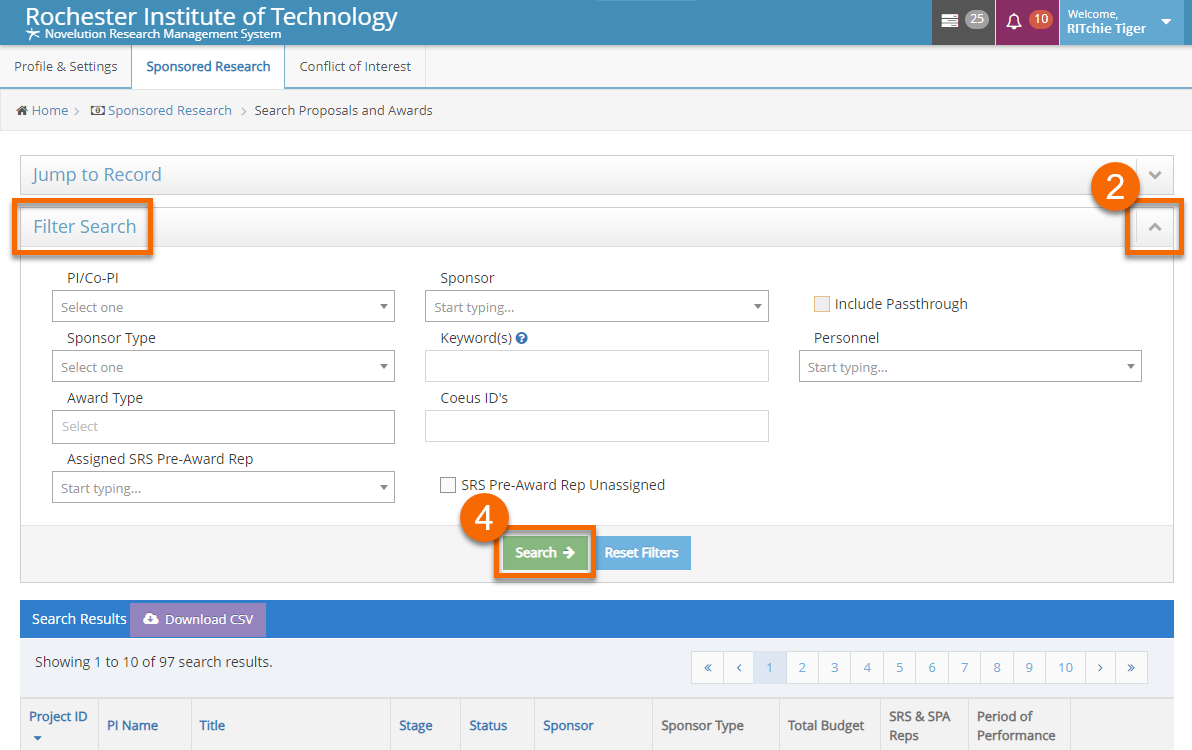This screenshot has width=1192, height=750.
Task: Collapse the Filter Search panel
Action: pyautogui.click(x=1155, y=227)
